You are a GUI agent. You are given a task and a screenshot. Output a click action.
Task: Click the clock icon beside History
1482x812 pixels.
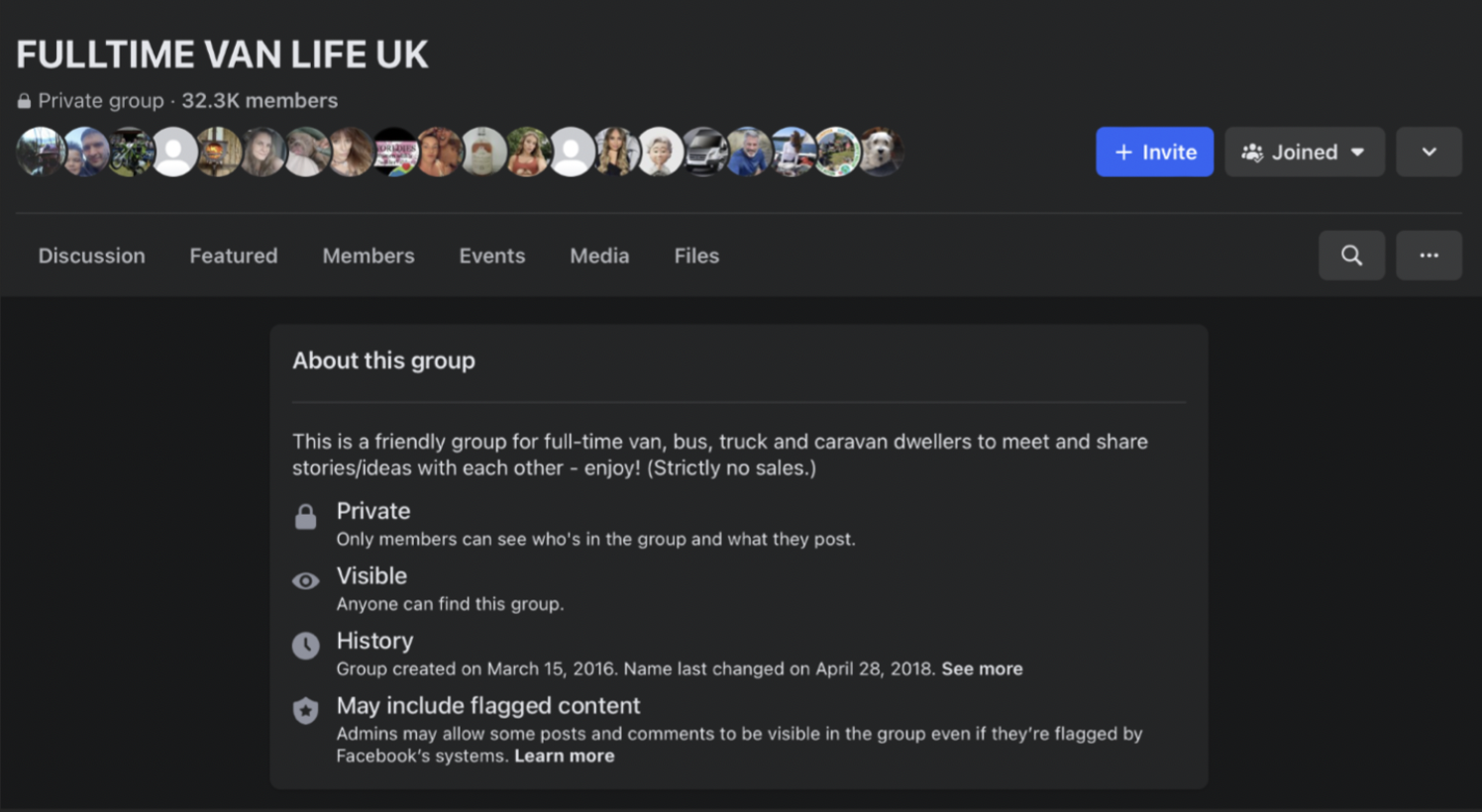pyautogui.click(x=305, y=646)
